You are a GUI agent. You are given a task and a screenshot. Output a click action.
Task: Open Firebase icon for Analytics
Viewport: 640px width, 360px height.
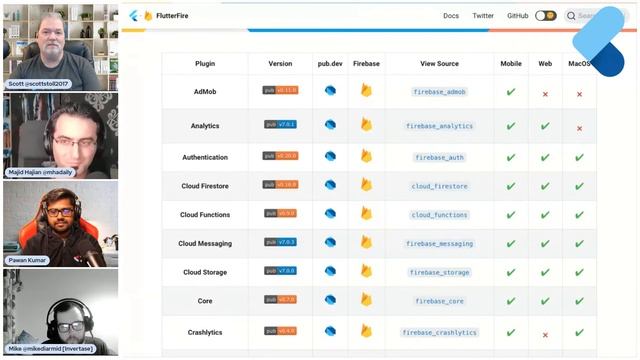(366, 124)
